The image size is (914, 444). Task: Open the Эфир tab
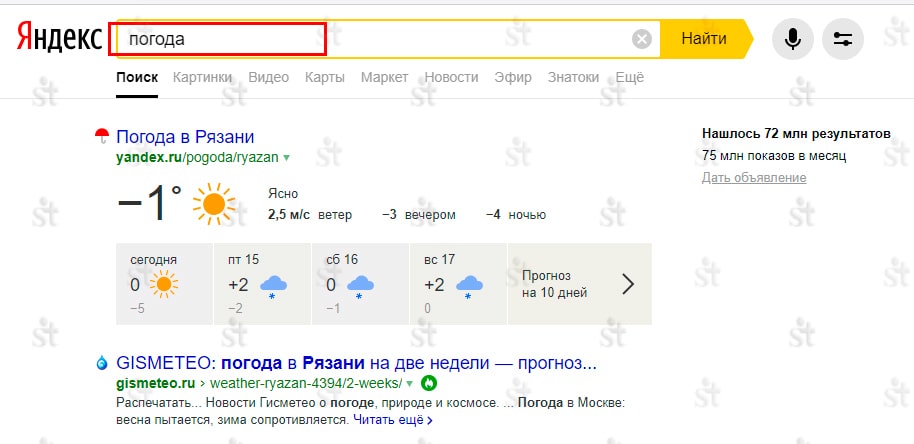point(513,77)
